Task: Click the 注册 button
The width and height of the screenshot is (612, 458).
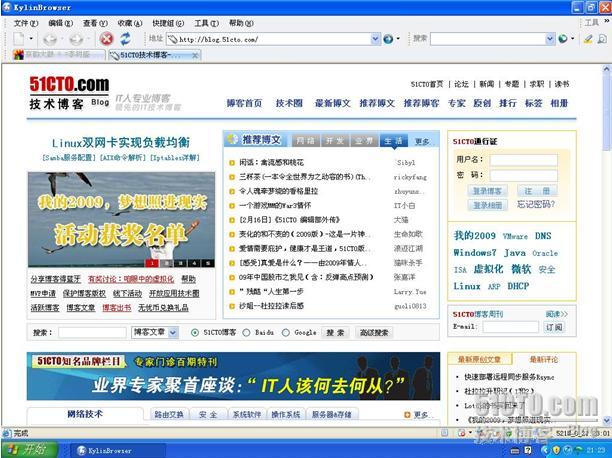Action: pos(537,191)
